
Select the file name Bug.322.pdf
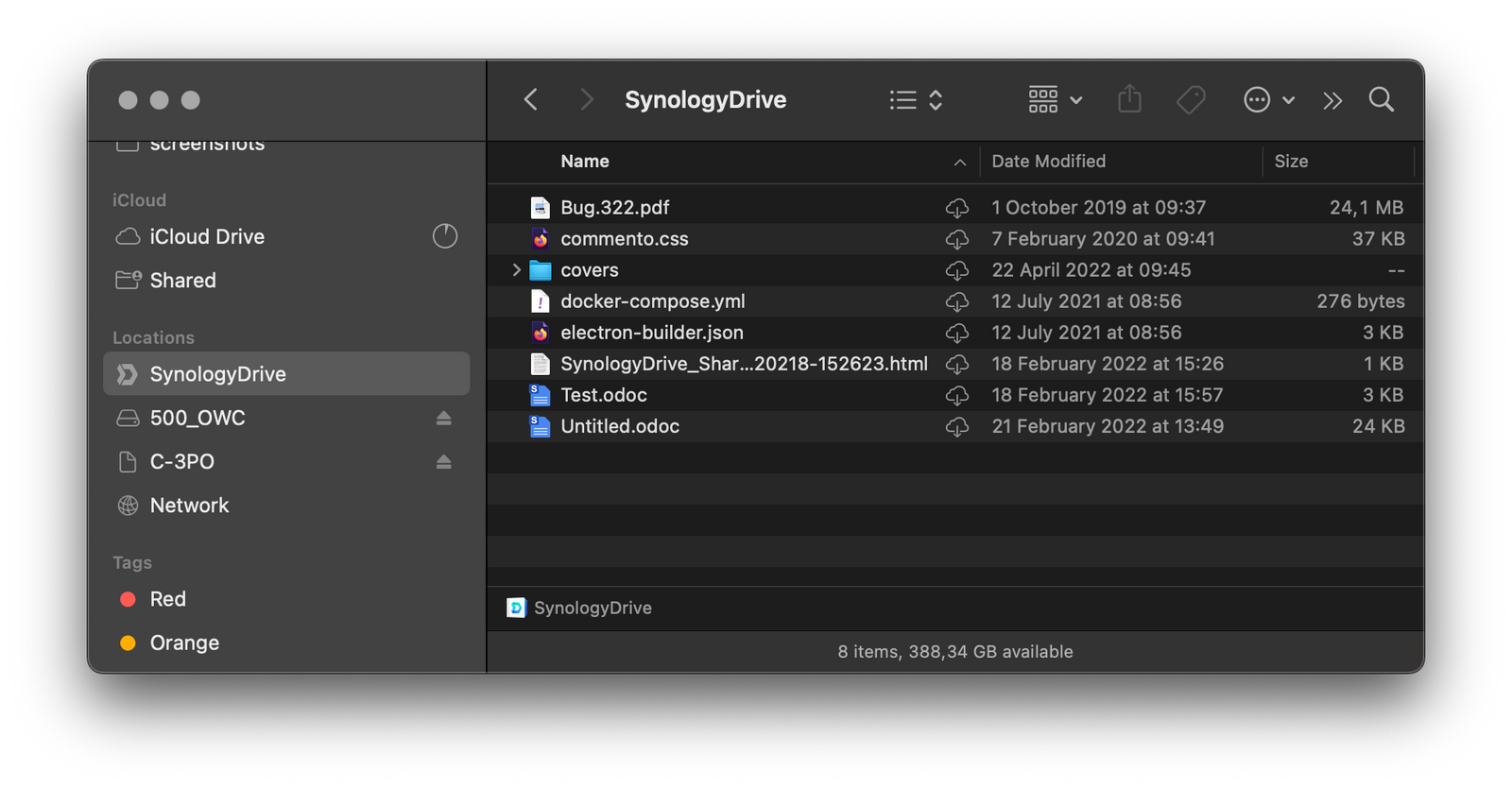pyautogui.click(x=614, y=208)
